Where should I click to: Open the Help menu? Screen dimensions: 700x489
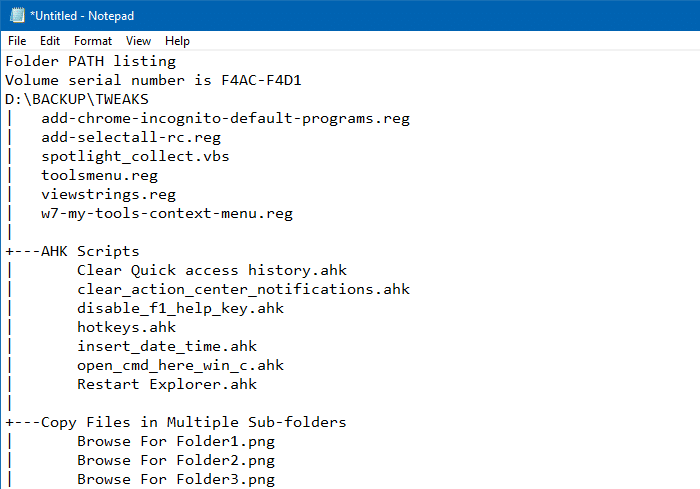coord(177,41)
